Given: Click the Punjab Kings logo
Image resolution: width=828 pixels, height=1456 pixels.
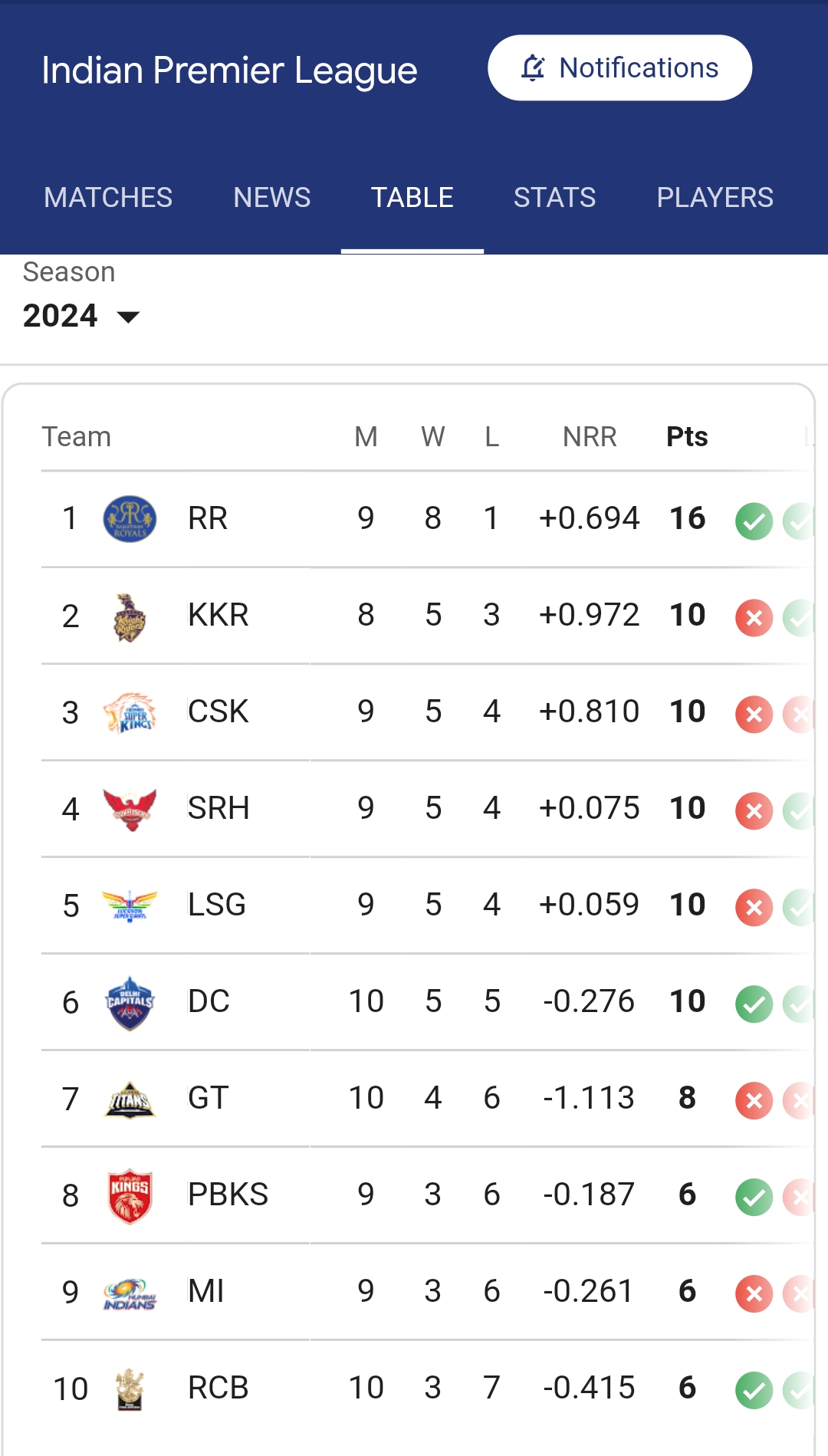Looking at the screenshot, I should click(x=130, y=1196).
